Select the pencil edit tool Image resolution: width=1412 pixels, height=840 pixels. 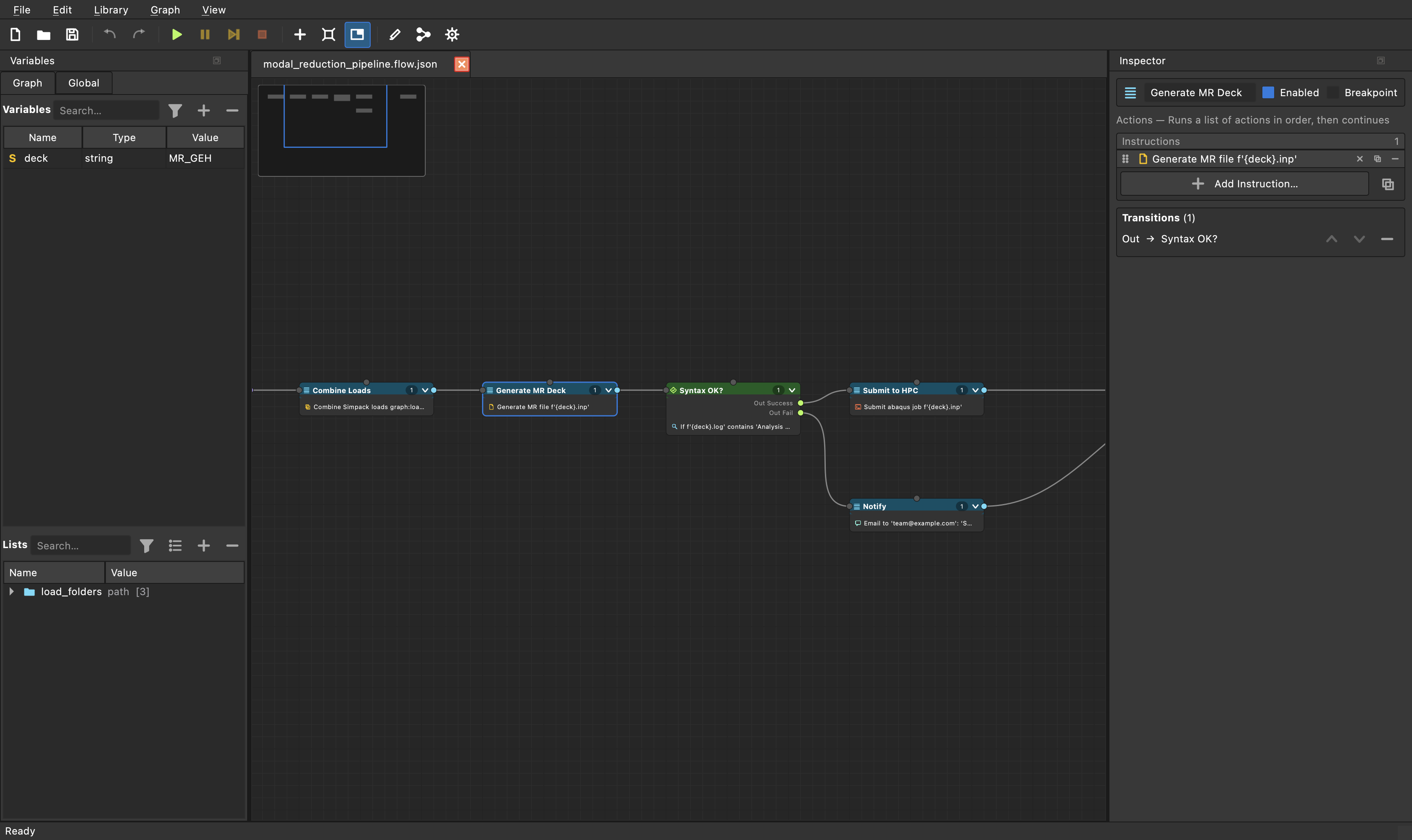395,34
